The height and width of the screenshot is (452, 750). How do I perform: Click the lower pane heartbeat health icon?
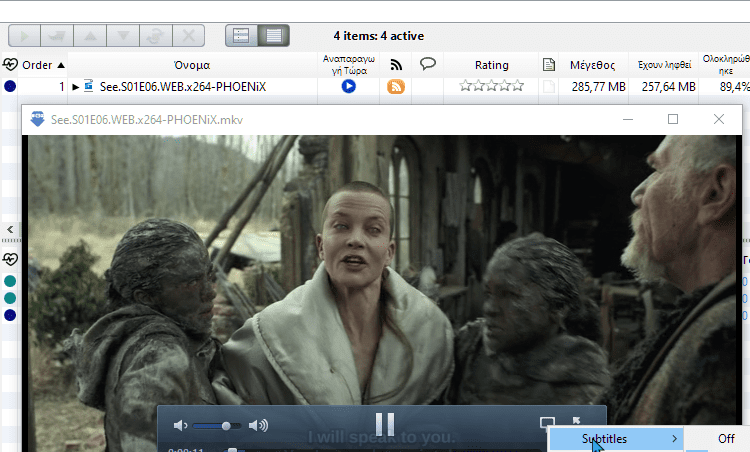click(10, 259)
